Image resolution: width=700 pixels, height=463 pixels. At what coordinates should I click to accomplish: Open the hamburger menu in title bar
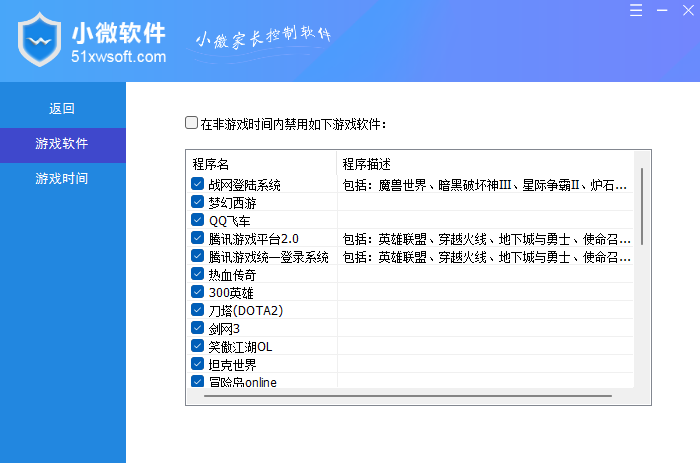click(636, 10)
